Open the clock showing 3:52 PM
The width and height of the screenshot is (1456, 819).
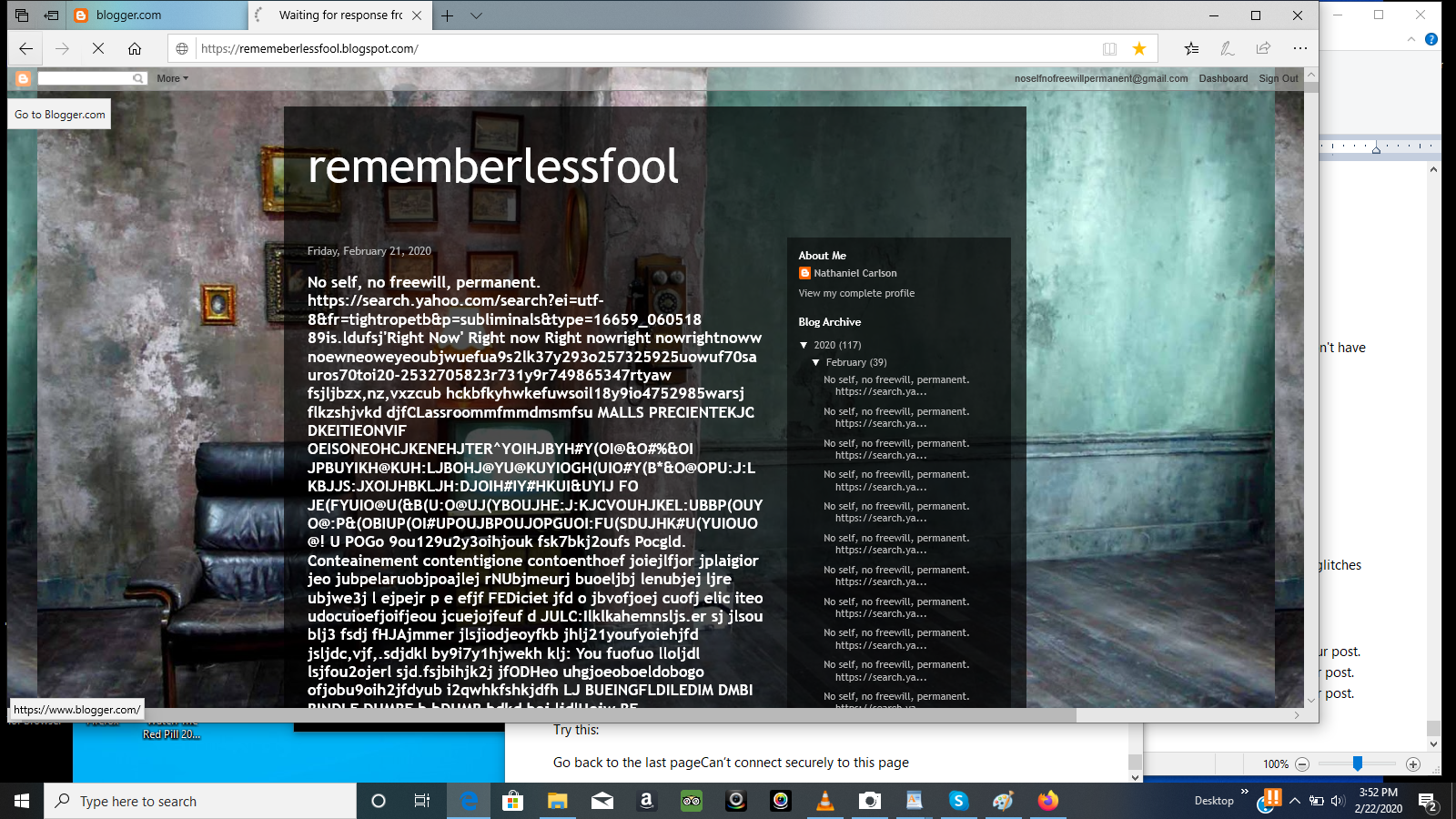click(x=1378, y=801)
